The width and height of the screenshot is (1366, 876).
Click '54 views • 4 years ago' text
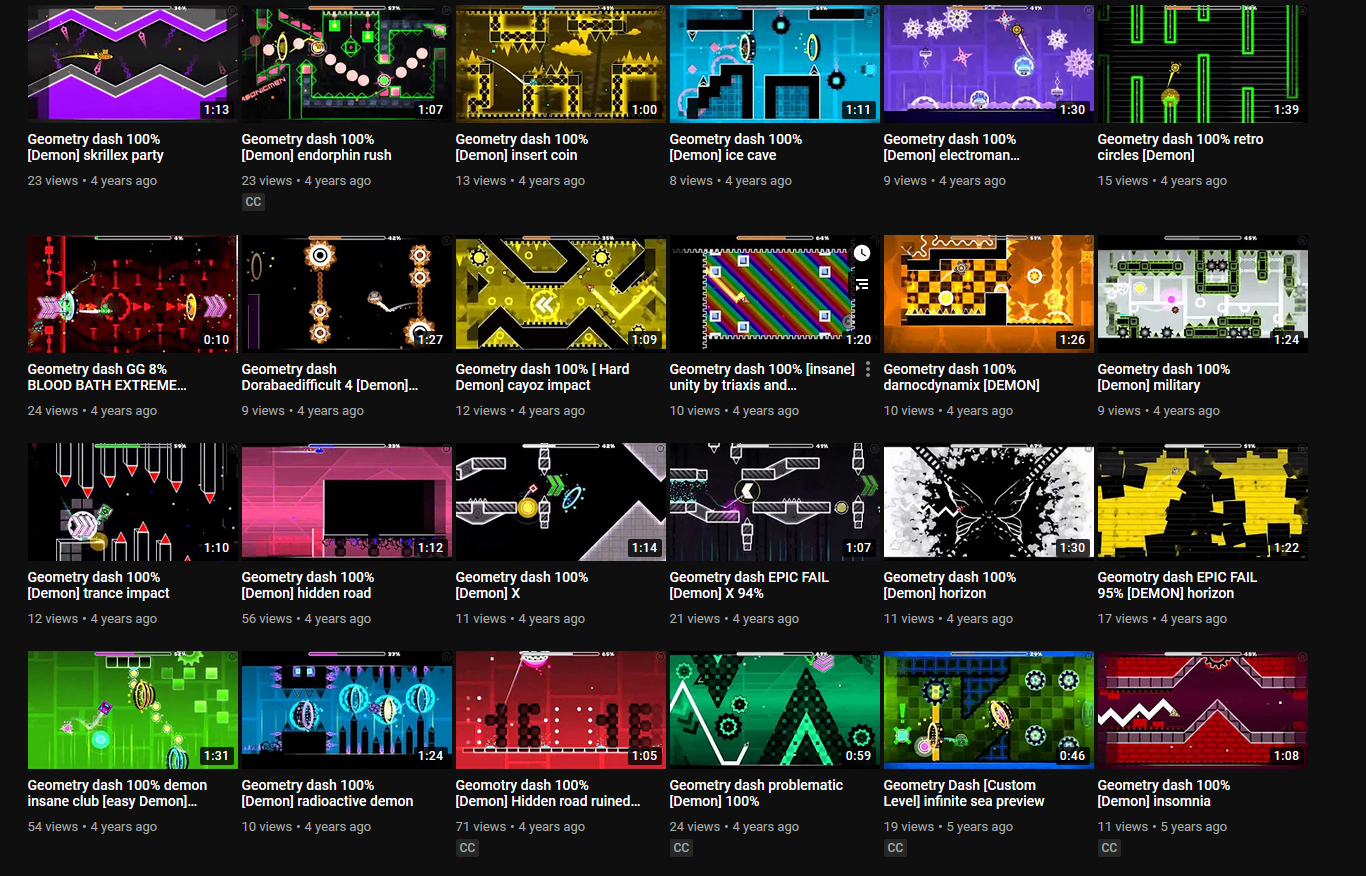click(x=92, y=827)
